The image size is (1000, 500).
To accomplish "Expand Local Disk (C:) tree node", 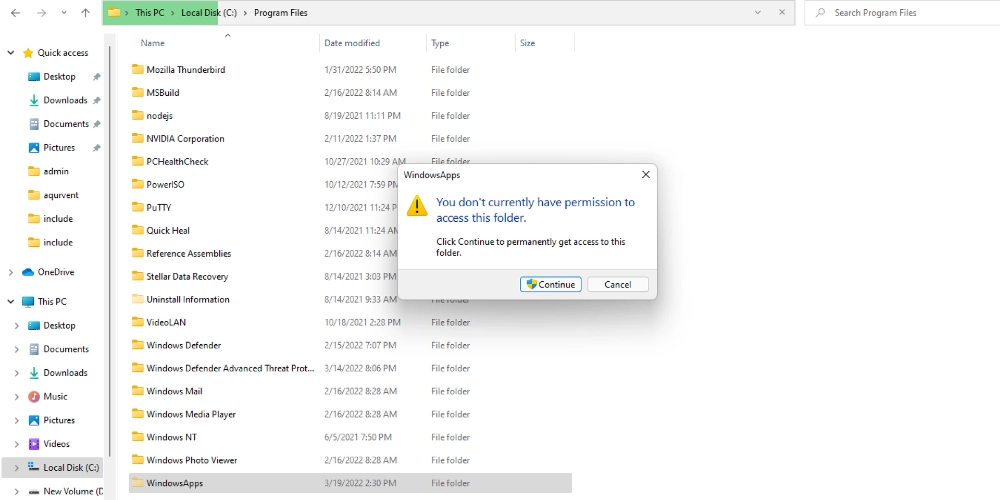I will pos(17,467).
